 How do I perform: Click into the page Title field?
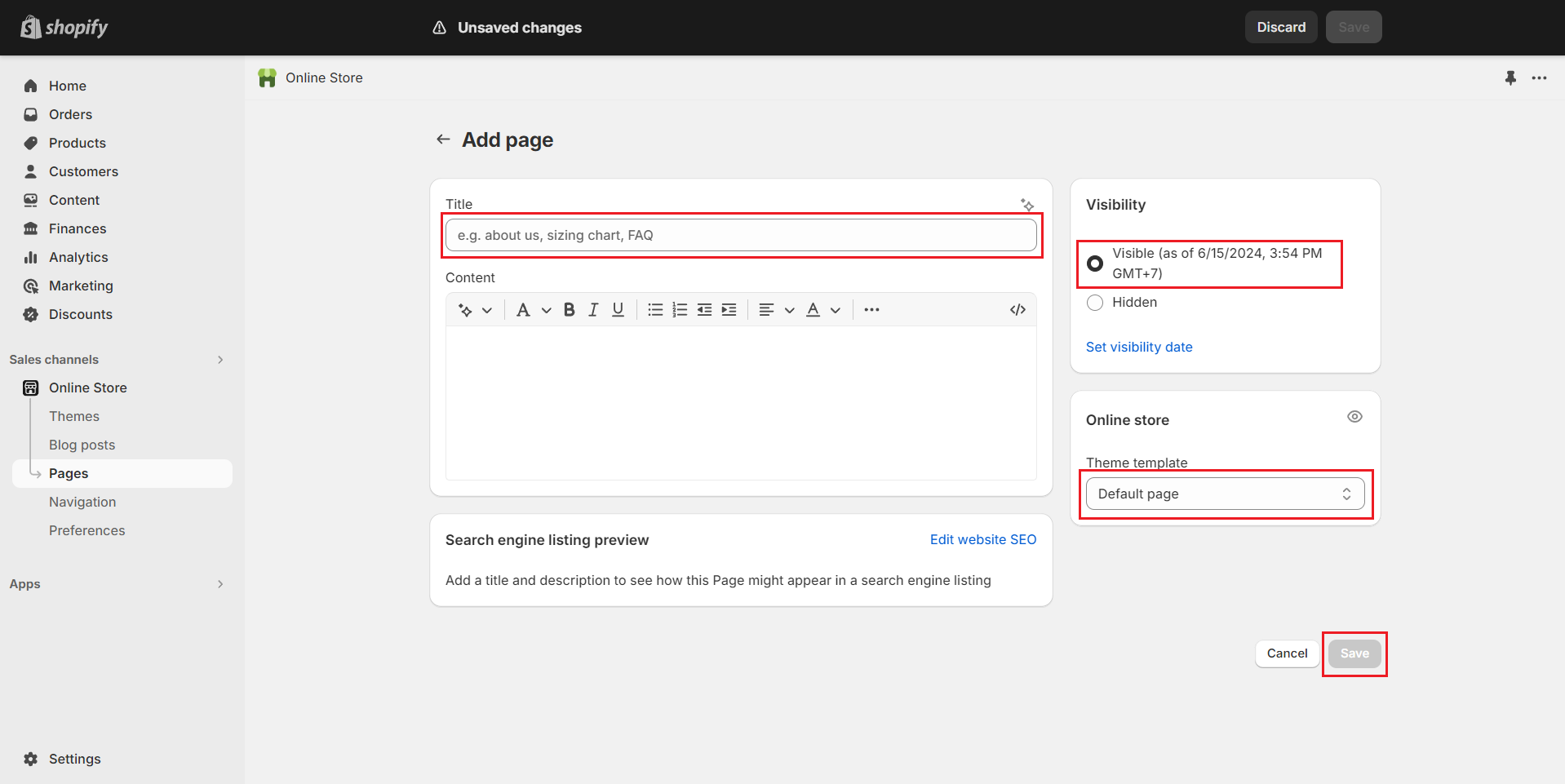[x=741, y=235]
